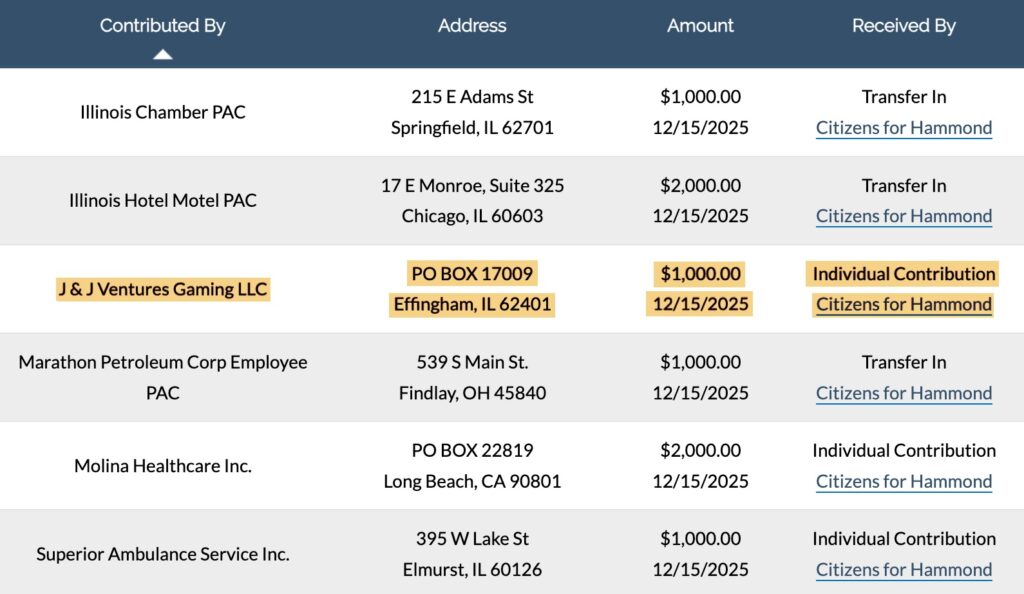Open Citizens for Hammond link in Illinois Chamber row
The width and height of the screenshot is (1024, 594).
(x=903, y=128)
